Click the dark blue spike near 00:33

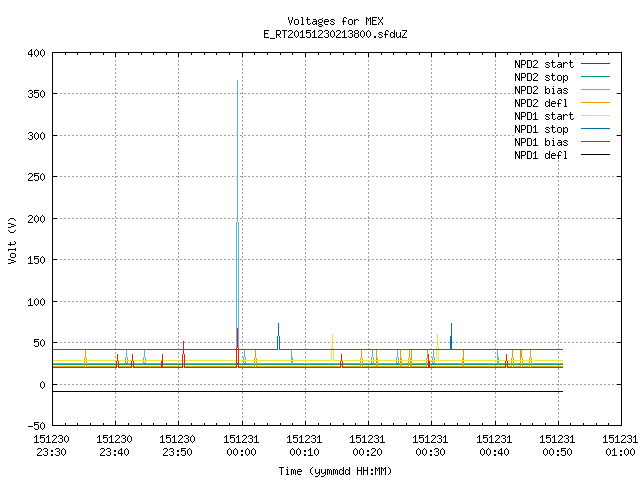(451, 336)
